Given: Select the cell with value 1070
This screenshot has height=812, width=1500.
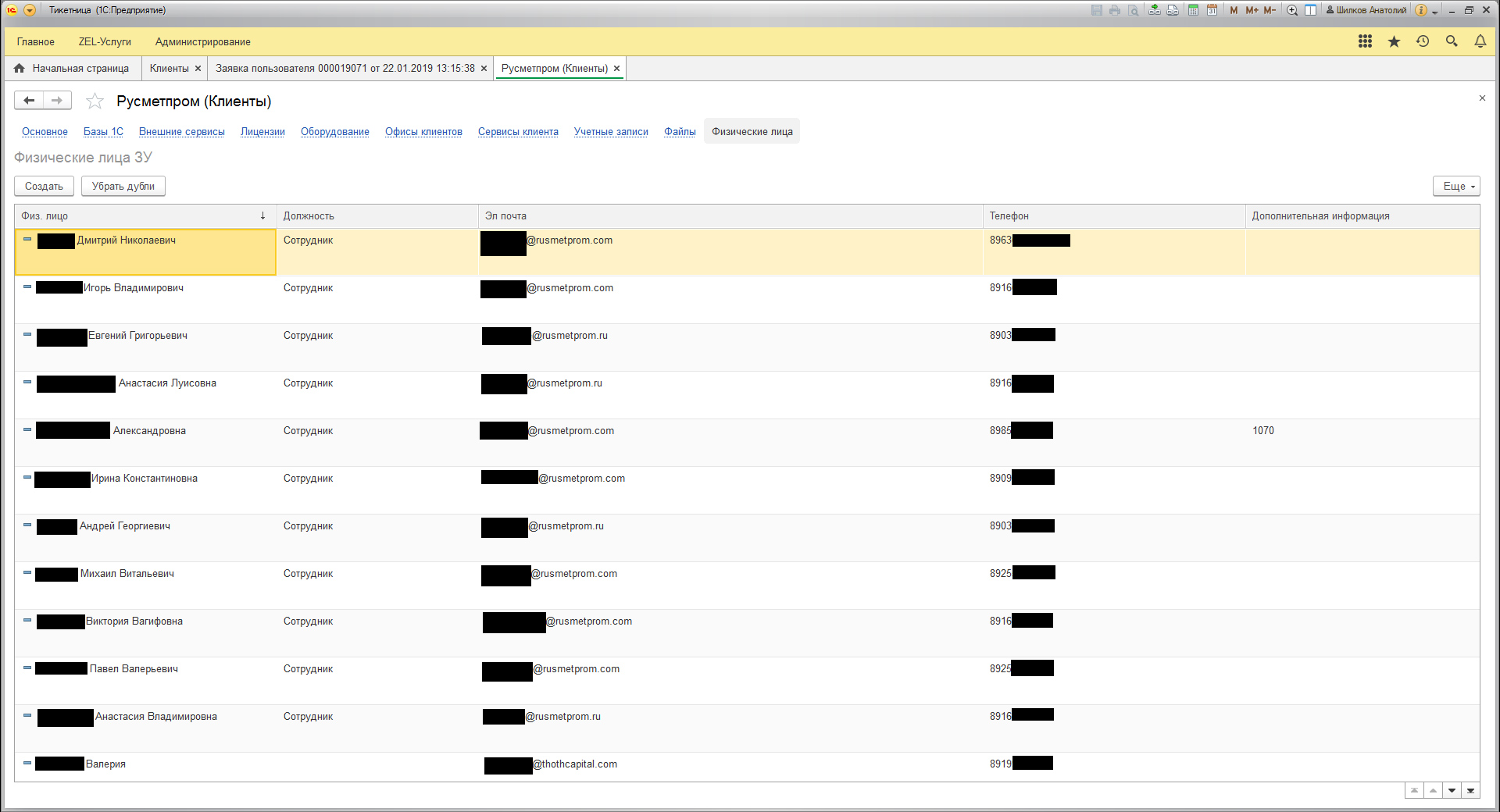Looking at the screenshot, I should click(1362, 443).
